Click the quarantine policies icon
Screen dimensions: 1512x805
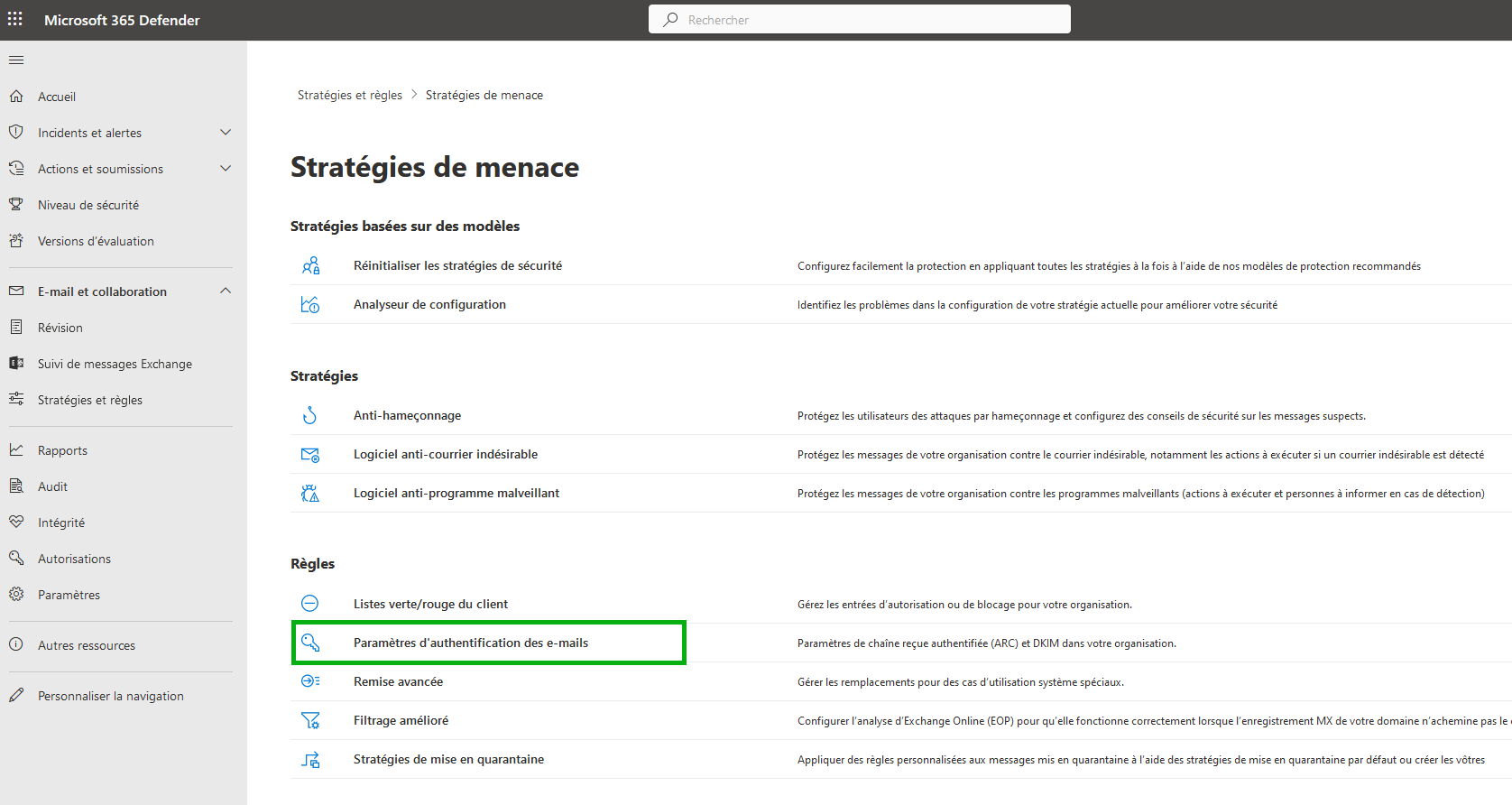[309, 759]
